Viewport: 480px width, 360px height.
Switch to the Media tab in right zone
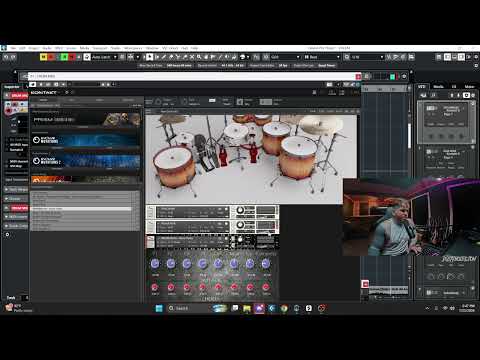[438, 86]
